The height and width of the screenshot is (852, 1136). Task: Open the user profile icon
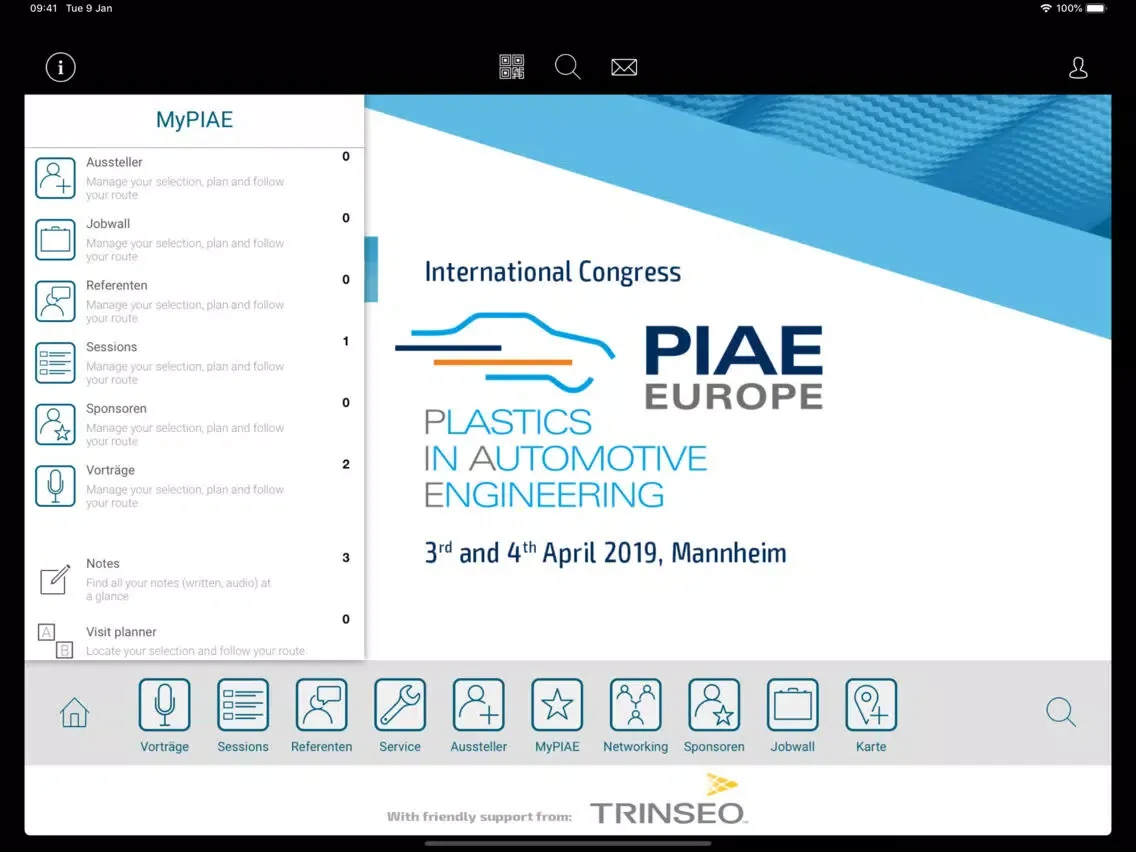tap(1078, 67)
